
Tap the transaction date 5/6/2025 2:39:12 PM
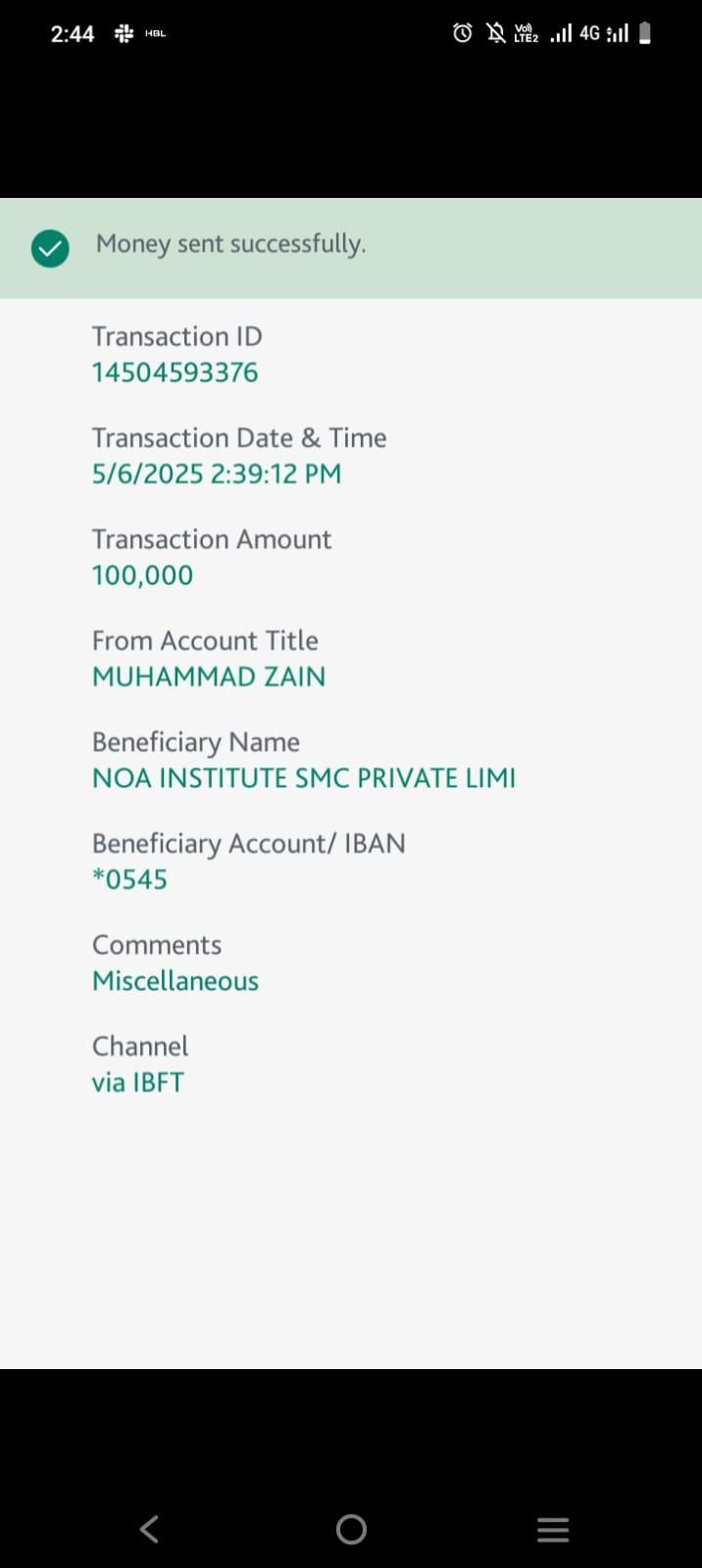pos(217,473)
